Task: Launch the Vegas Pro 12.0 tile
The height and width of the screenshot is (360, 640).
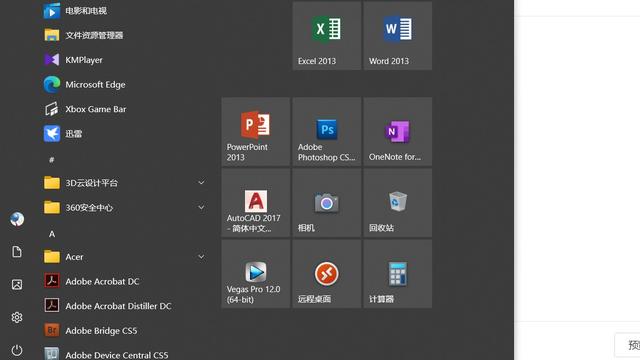Action: click(x=256, y=274)
